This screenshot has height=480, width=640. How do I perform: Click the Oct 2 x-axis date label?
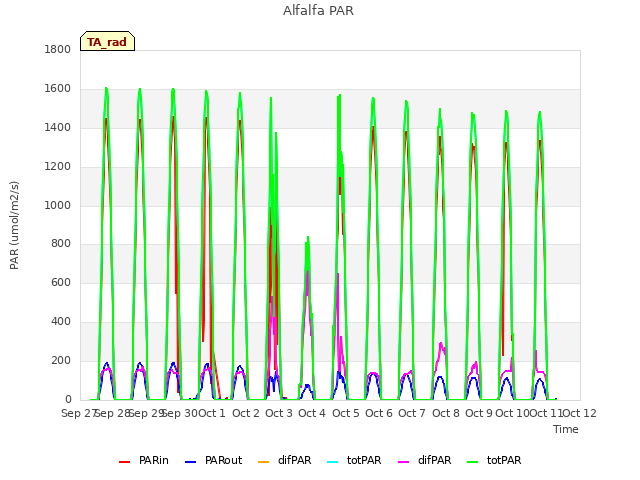click(x=246, y=413)
